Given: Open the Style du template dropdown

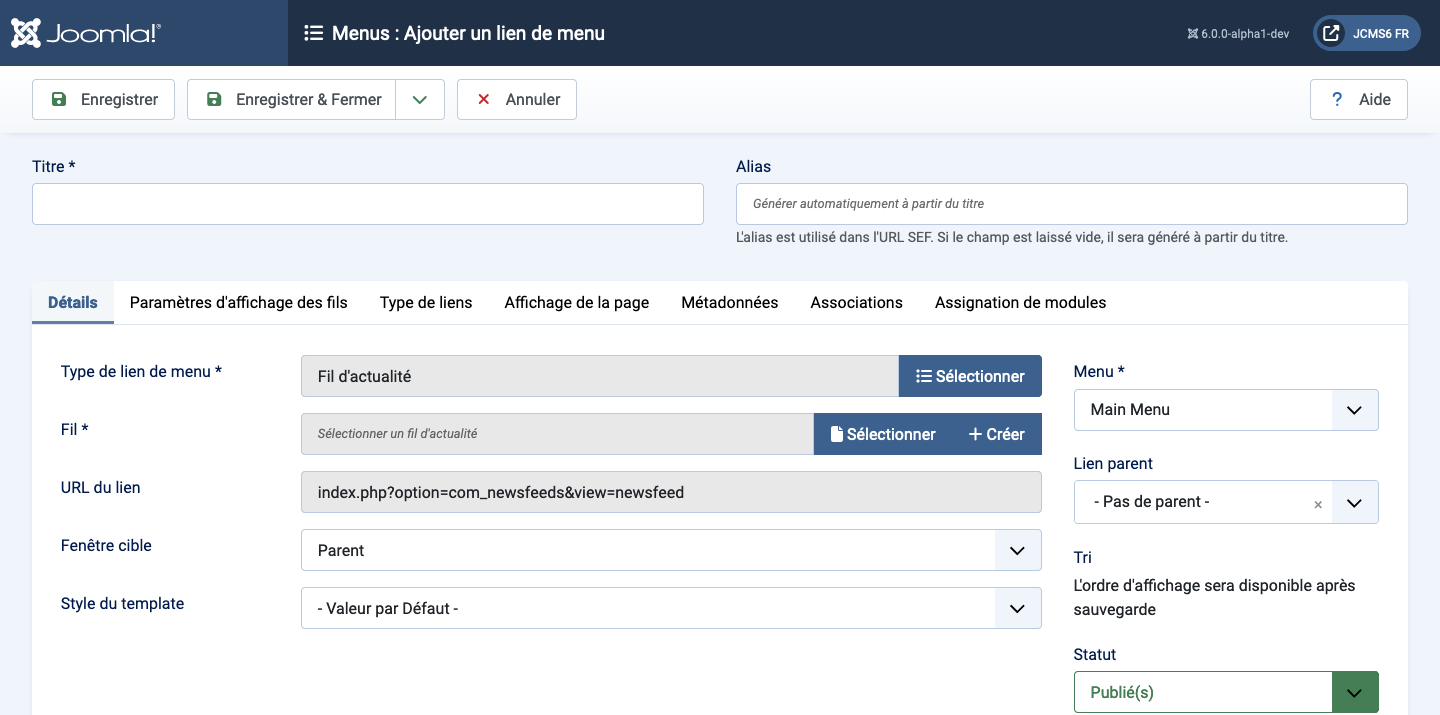Looking at the screenshot, I should pyautogui.click(x=671, y=608).
